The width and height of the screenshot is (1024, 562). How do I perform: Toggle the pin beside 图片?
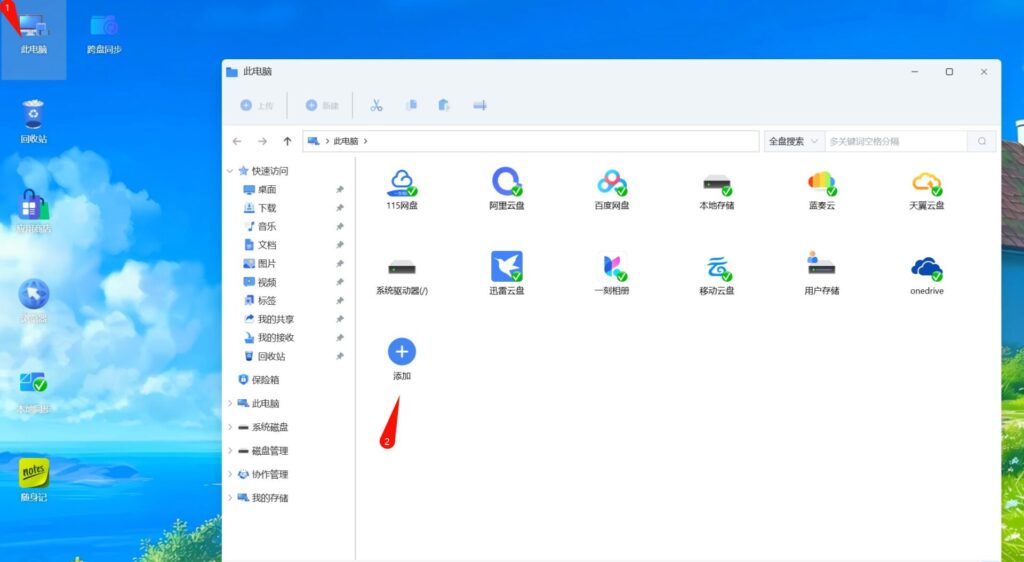point(340,264)
